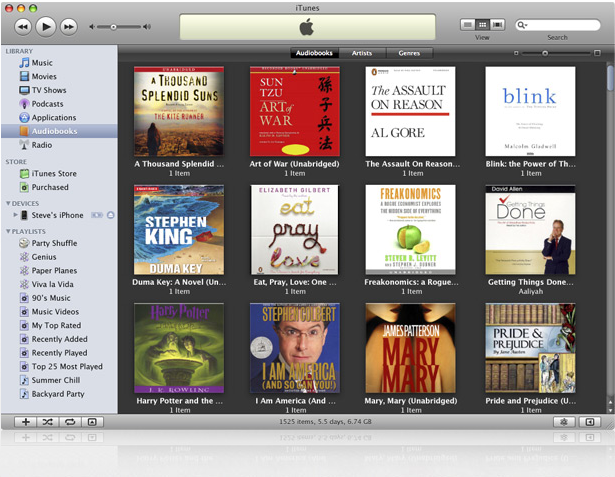Select Eat, Pray, Love cover

click(x=295, y=230)
